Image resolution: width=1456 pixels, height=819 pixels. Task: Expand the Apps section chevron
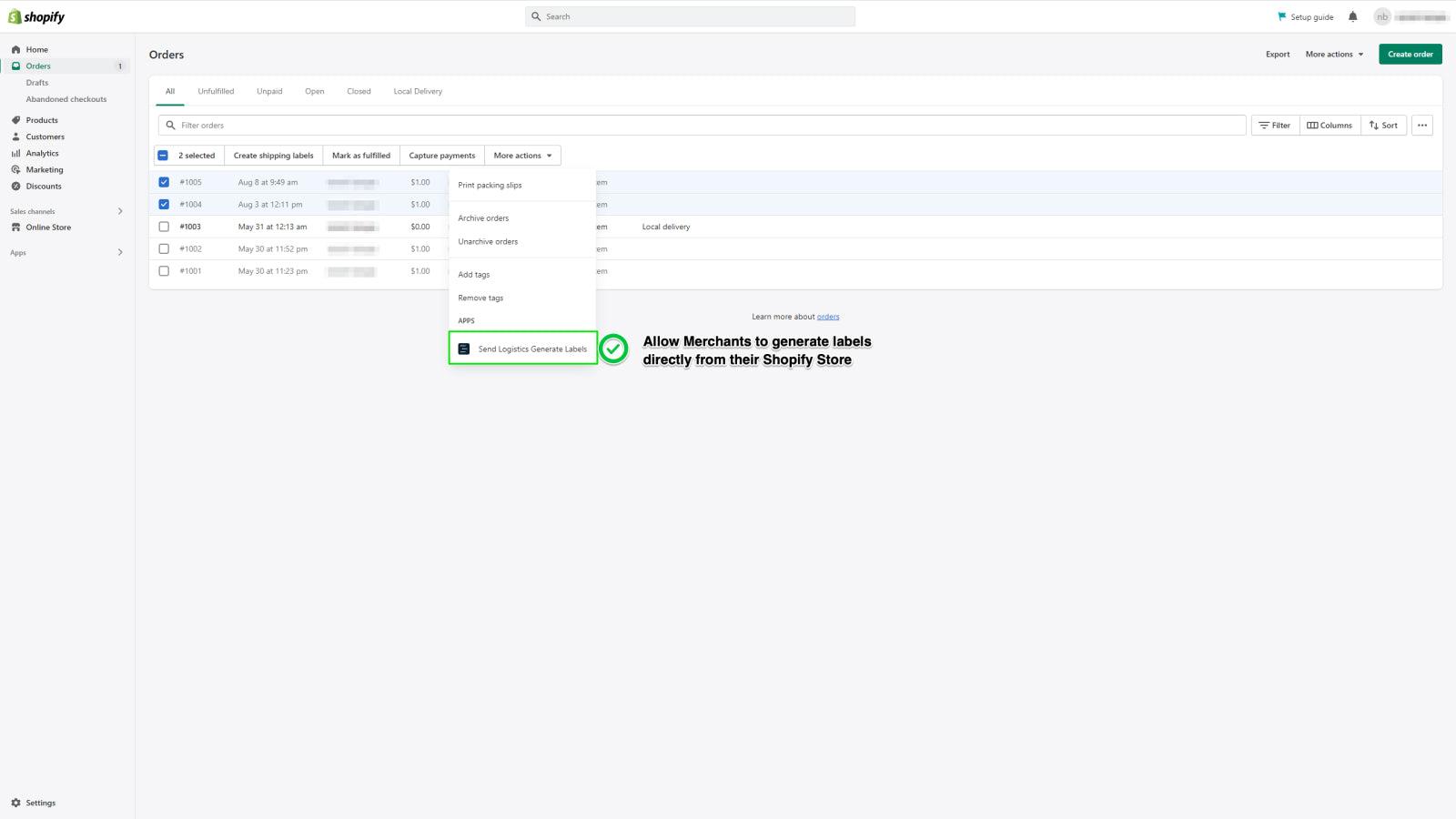[x=119, y=252]
